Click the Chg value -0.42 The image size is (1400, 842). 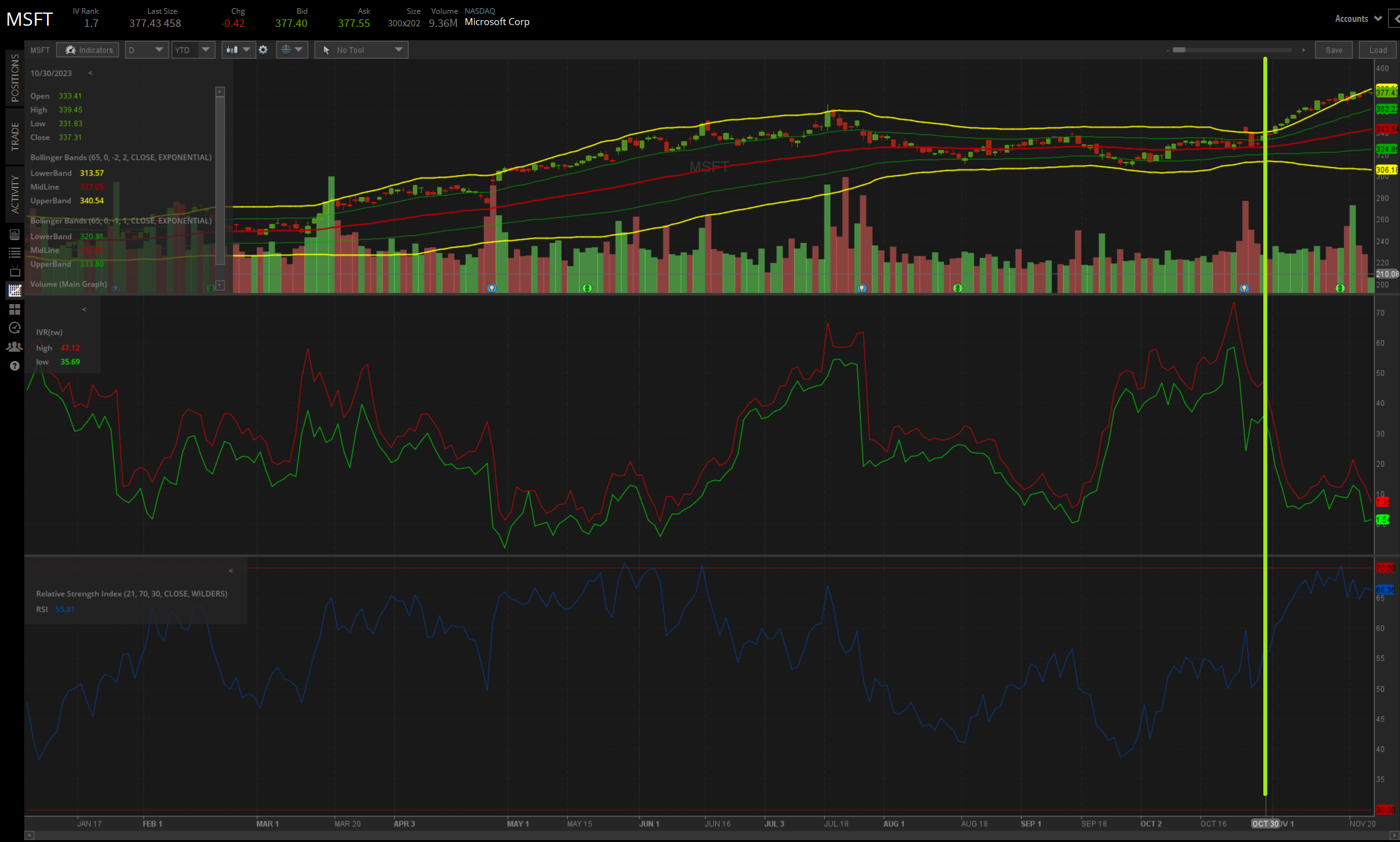[x=233, y=23]
